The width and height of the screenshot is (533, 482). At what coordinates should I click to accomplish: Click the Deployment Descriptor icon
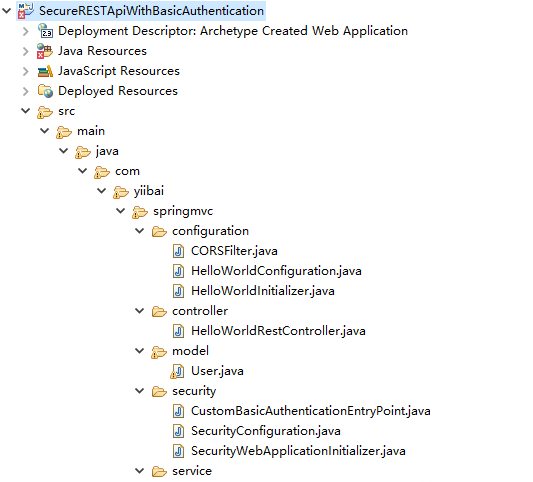click(45, 31)
